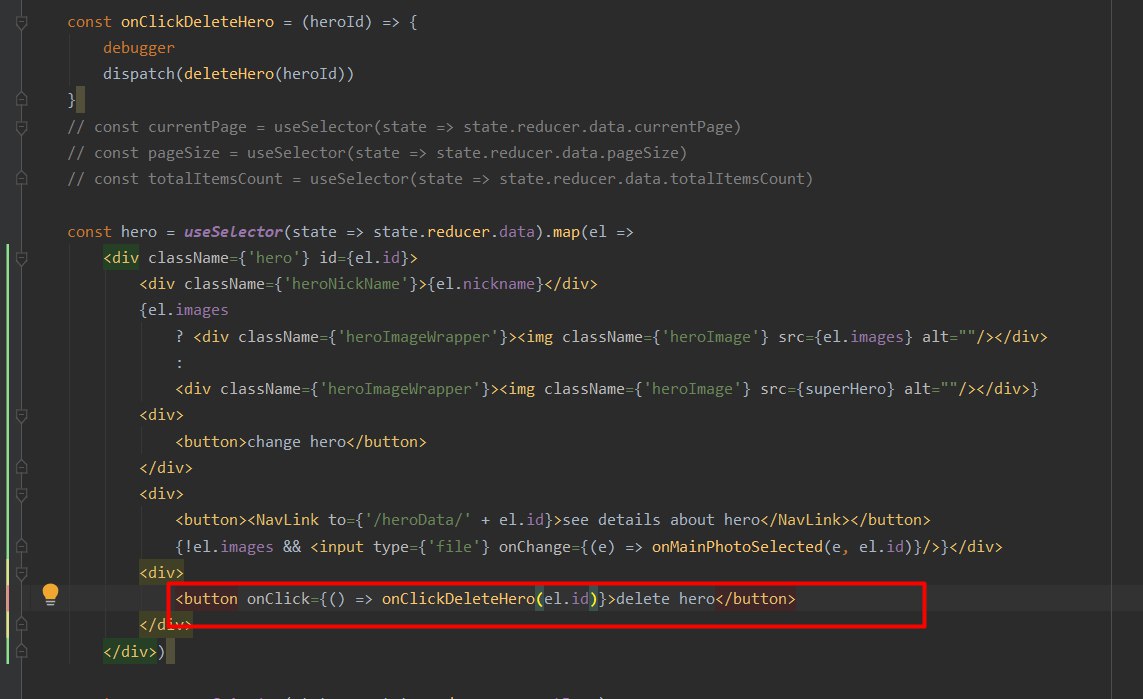This screenshot has width=1143, height=699.
Task: Click src={el.images} attribute value
Action: coord(845,337)
